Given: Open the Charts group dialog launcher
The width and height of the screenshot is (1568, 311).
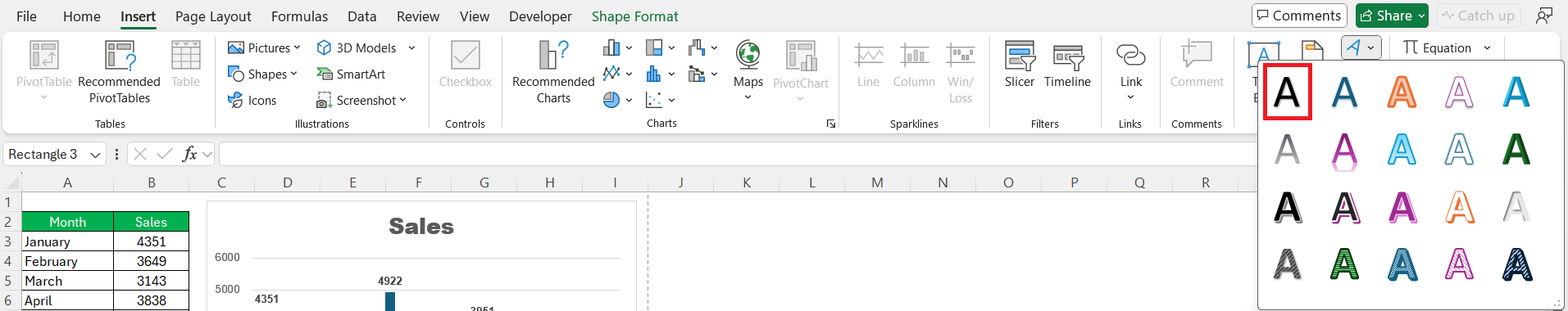Looking at the screenshot, I should click(831, 124).
